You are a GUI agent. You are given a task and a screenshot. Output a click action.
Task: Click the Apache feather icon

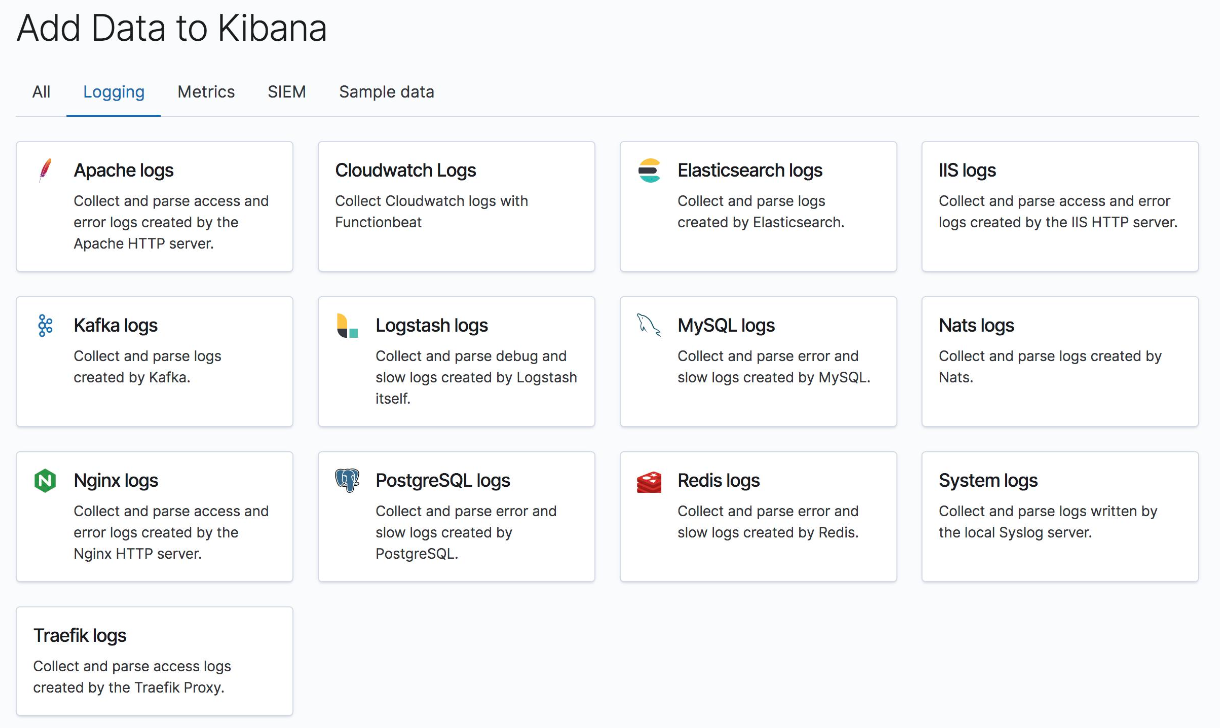pos(45,171)
